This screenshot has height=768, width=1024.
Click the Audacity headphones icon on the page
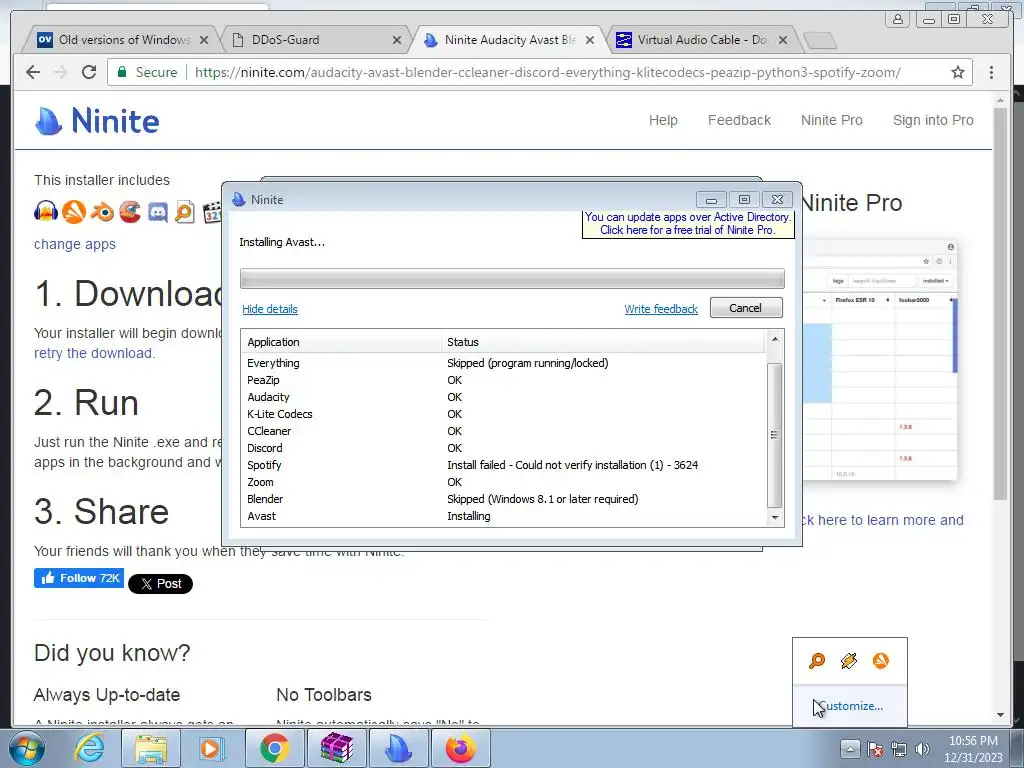[45, 212]
